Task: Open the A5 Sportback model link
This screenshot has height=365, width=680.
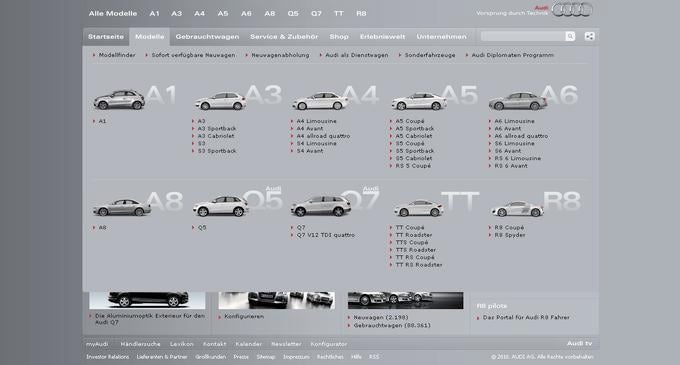Action: point(415,129)
